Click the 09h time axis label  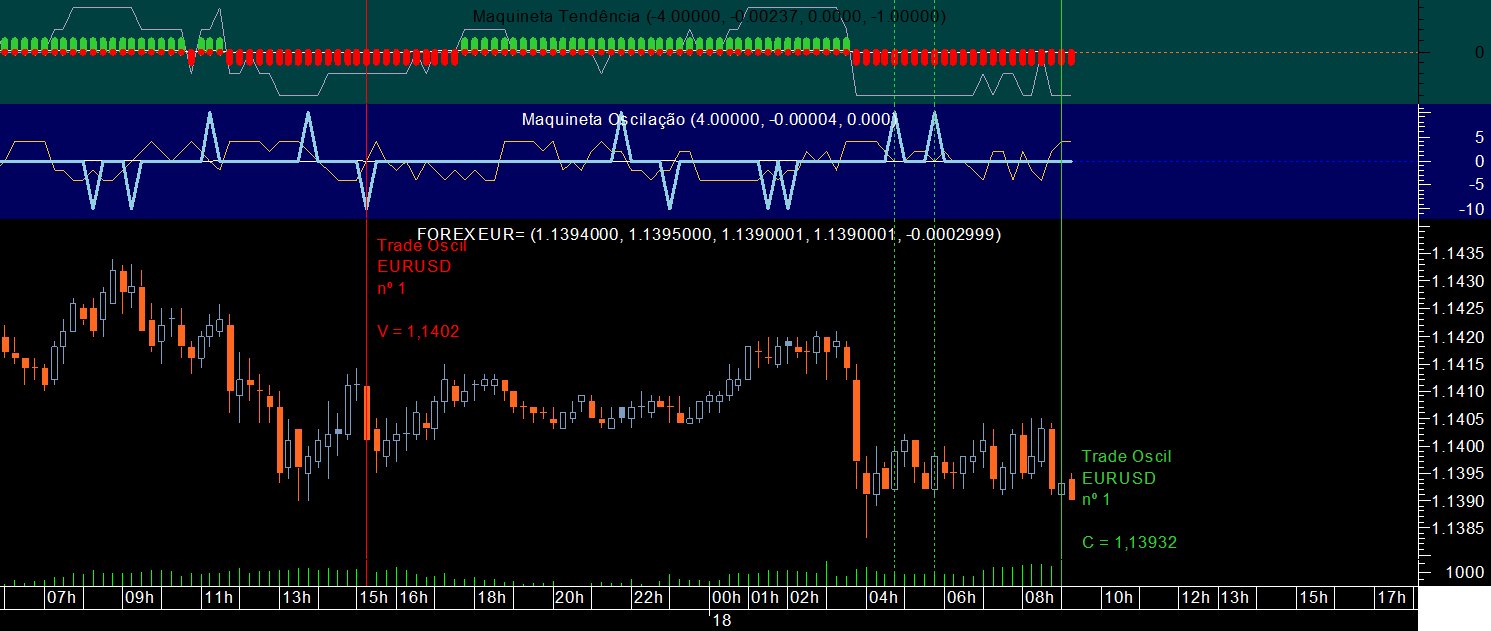[139, 597]
